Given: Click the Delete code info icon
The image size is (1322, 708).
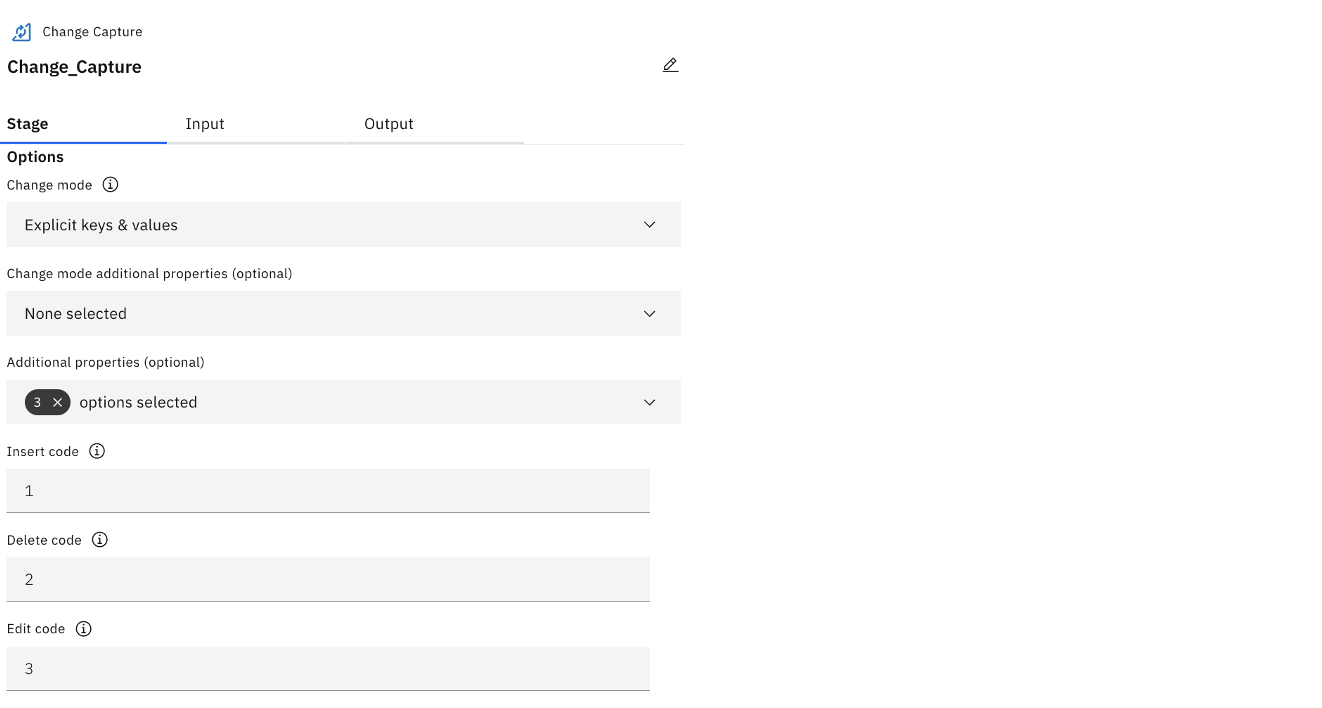Looking at the screenshot, I should point(99,539).
